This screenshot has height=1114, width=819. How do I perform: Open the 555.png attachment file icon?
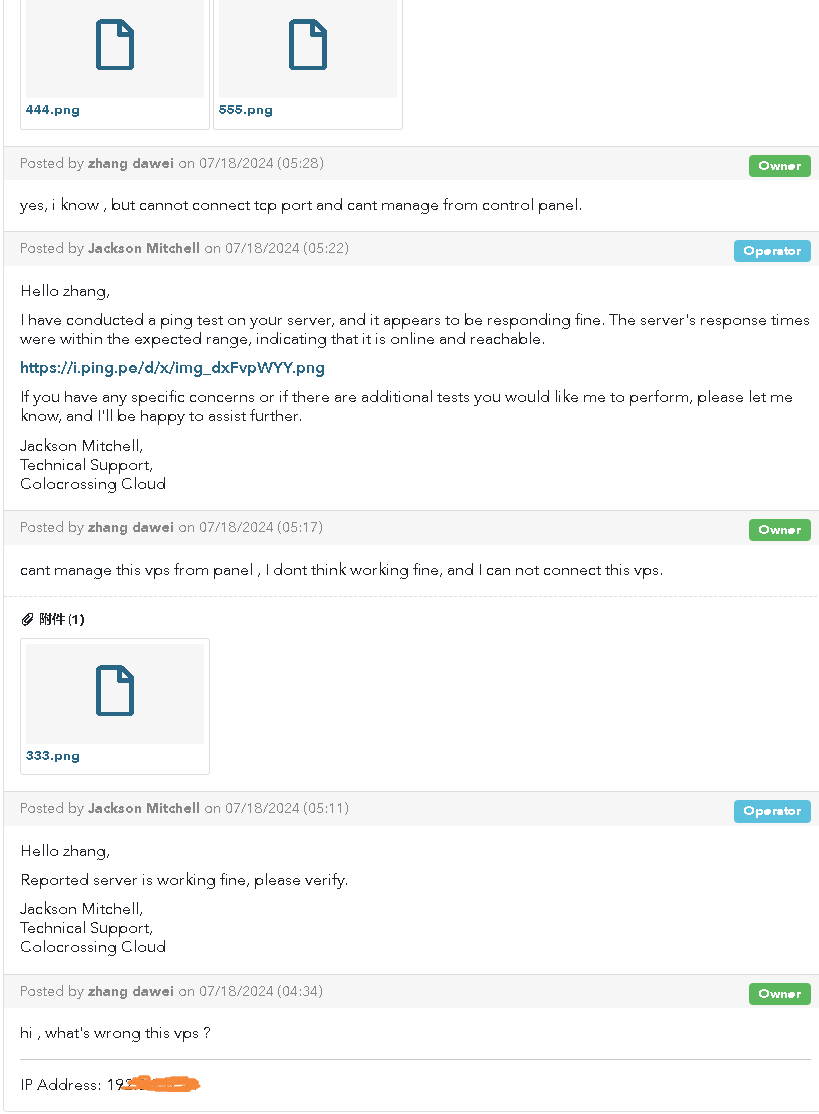click(308, 45)
